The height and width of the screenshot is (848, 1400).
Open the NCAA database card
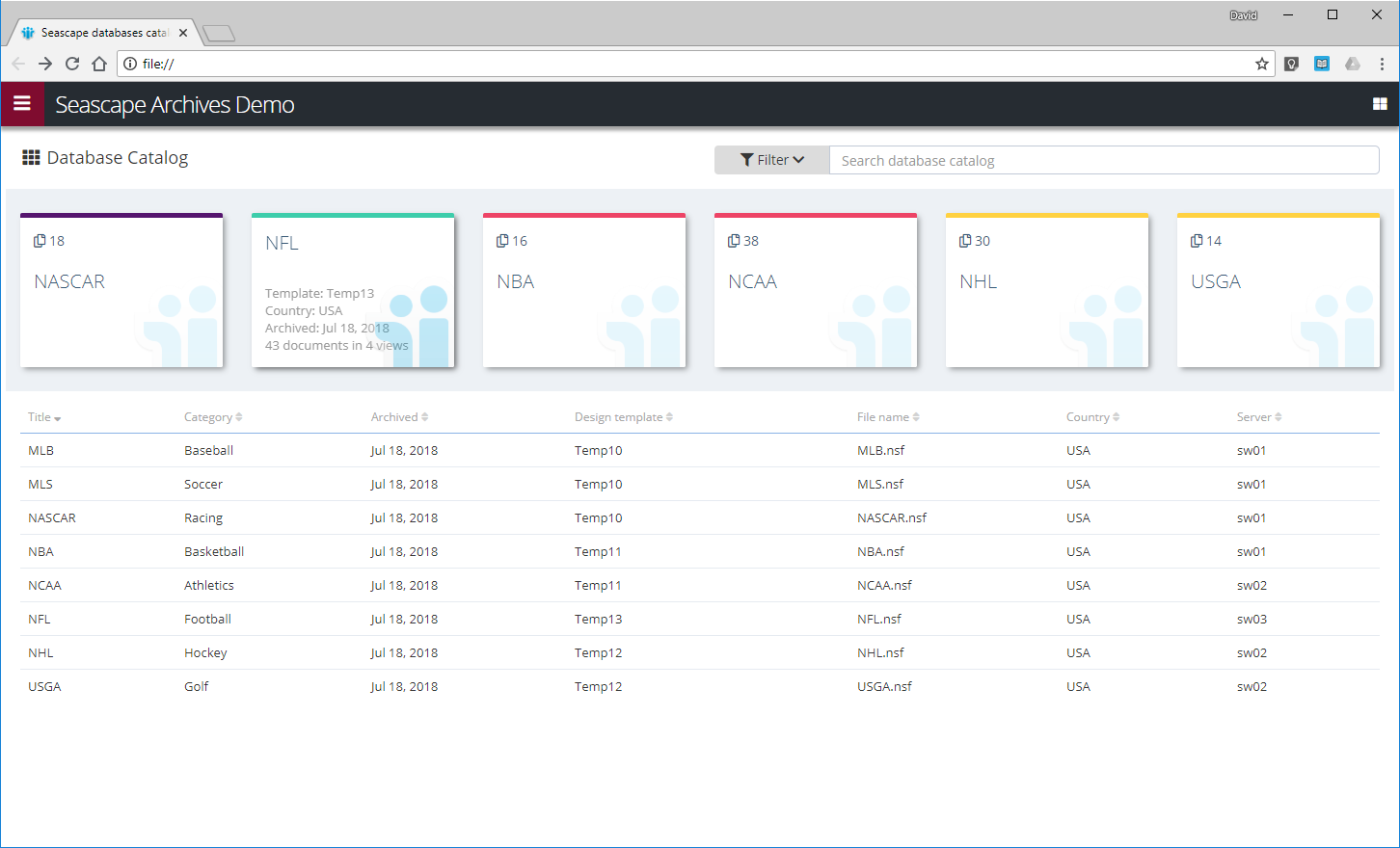[x=816, y=290]
